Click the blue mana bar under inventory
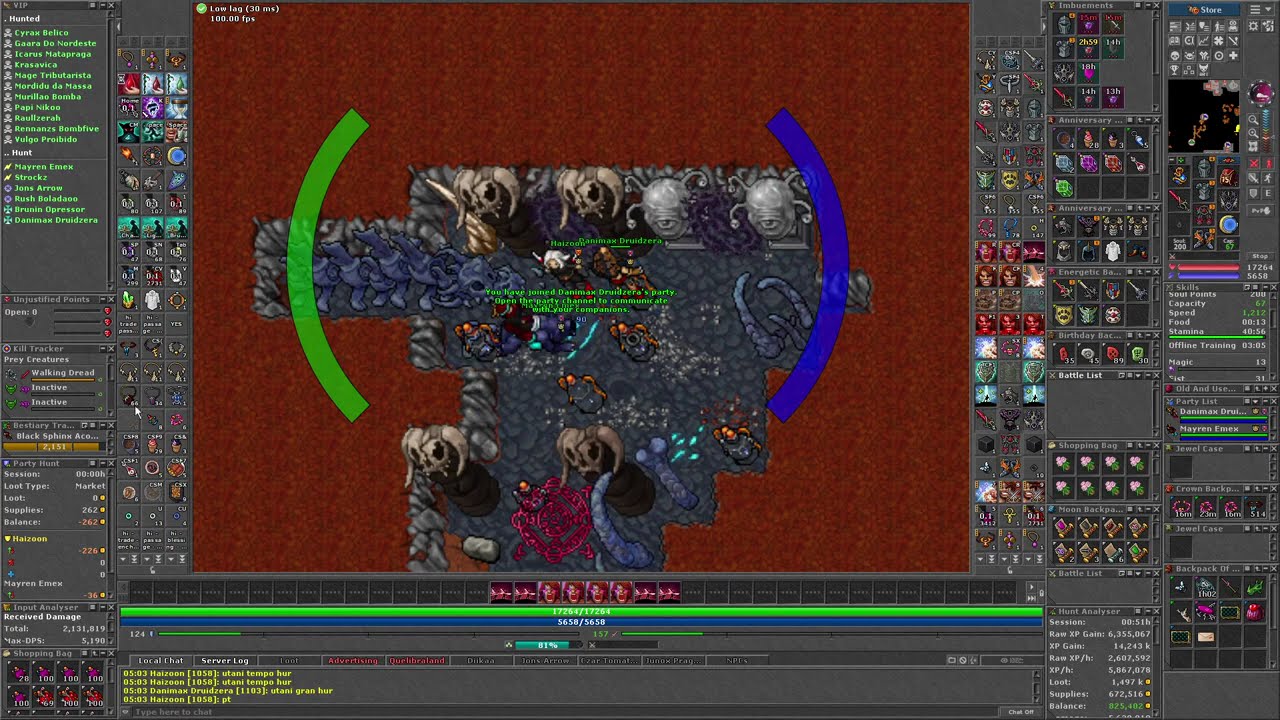The width and height of the screenshot is (1280, 720). [x=1209, y=276]
